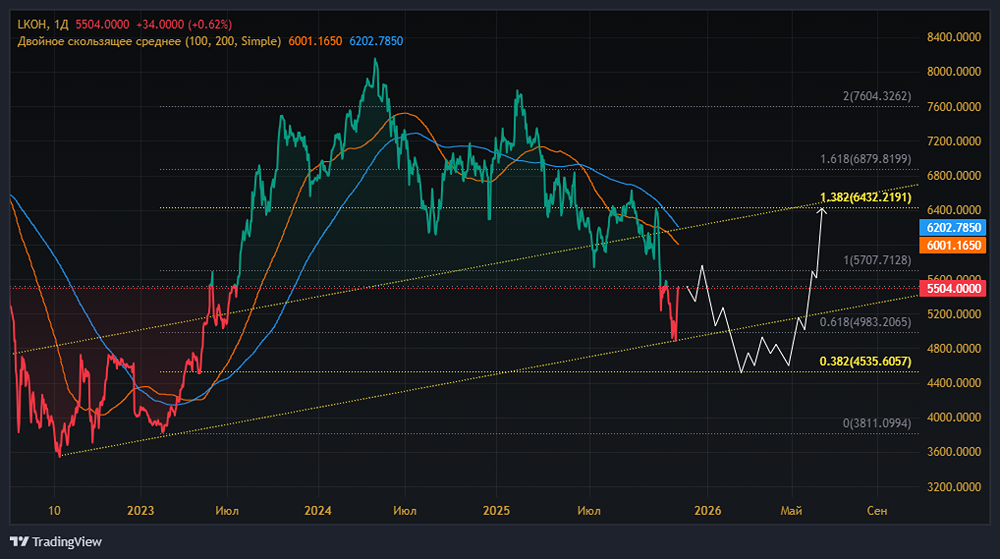The height and width of the screenshot is (559, 1000).
Task: Click the blue 6202.7850 value in the indicator legend
Action: point(376,41)
